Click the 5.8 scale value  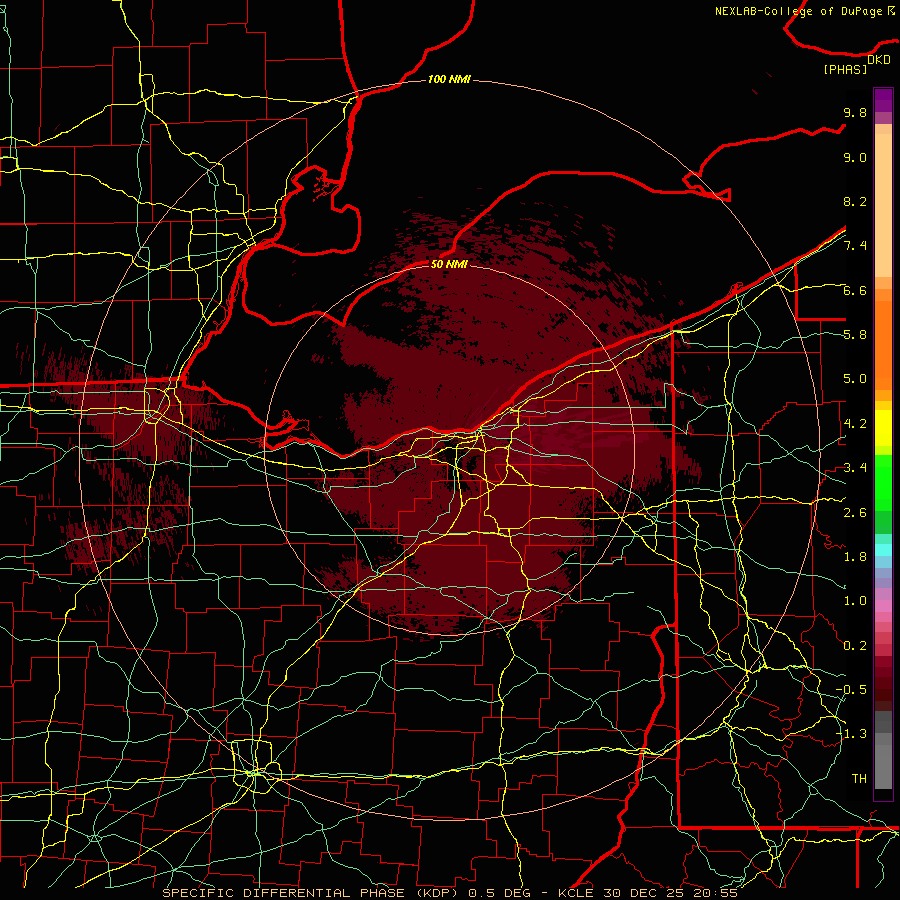[855, 335]
